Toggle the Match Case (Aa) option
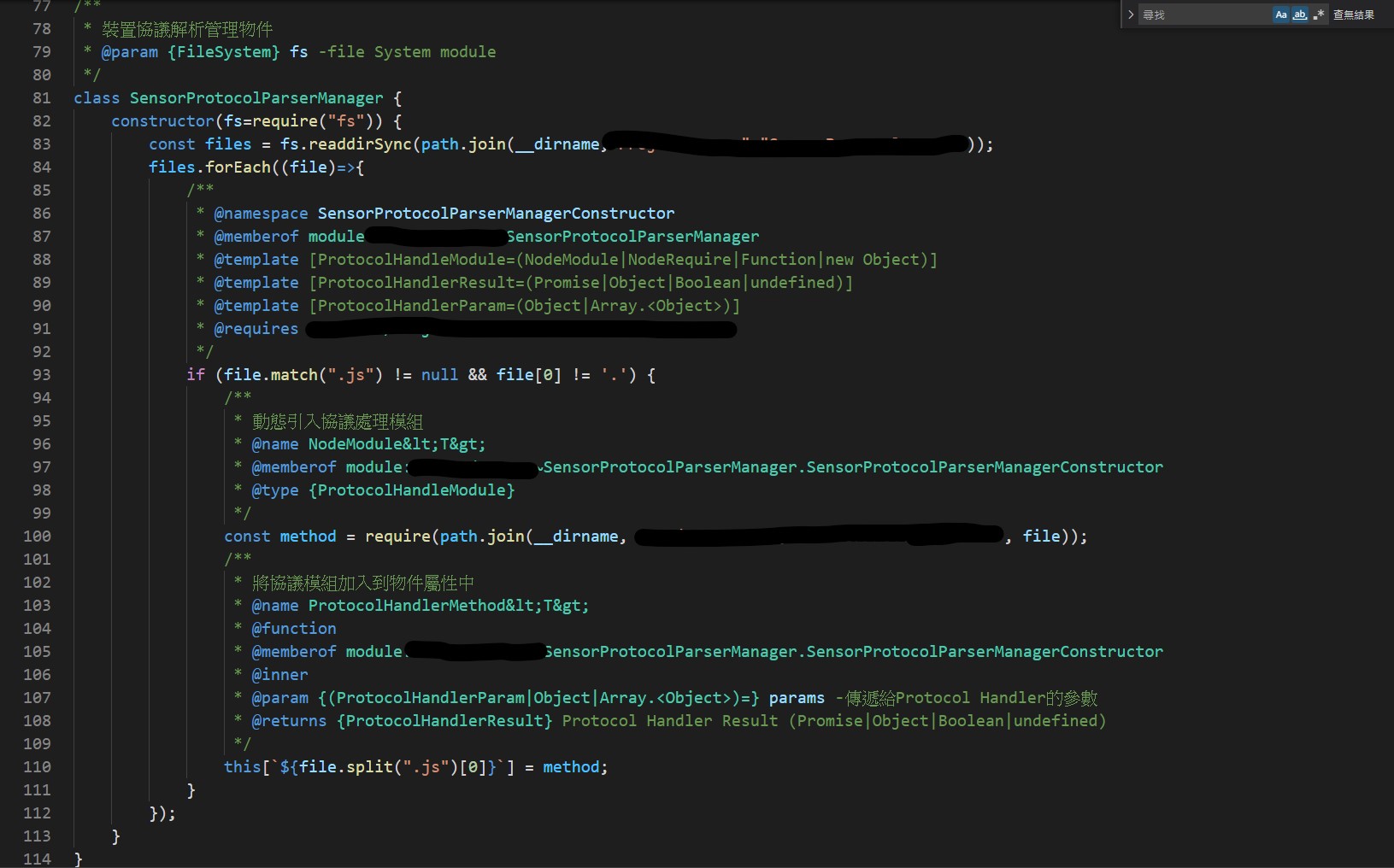 (x=1280, y=15)
